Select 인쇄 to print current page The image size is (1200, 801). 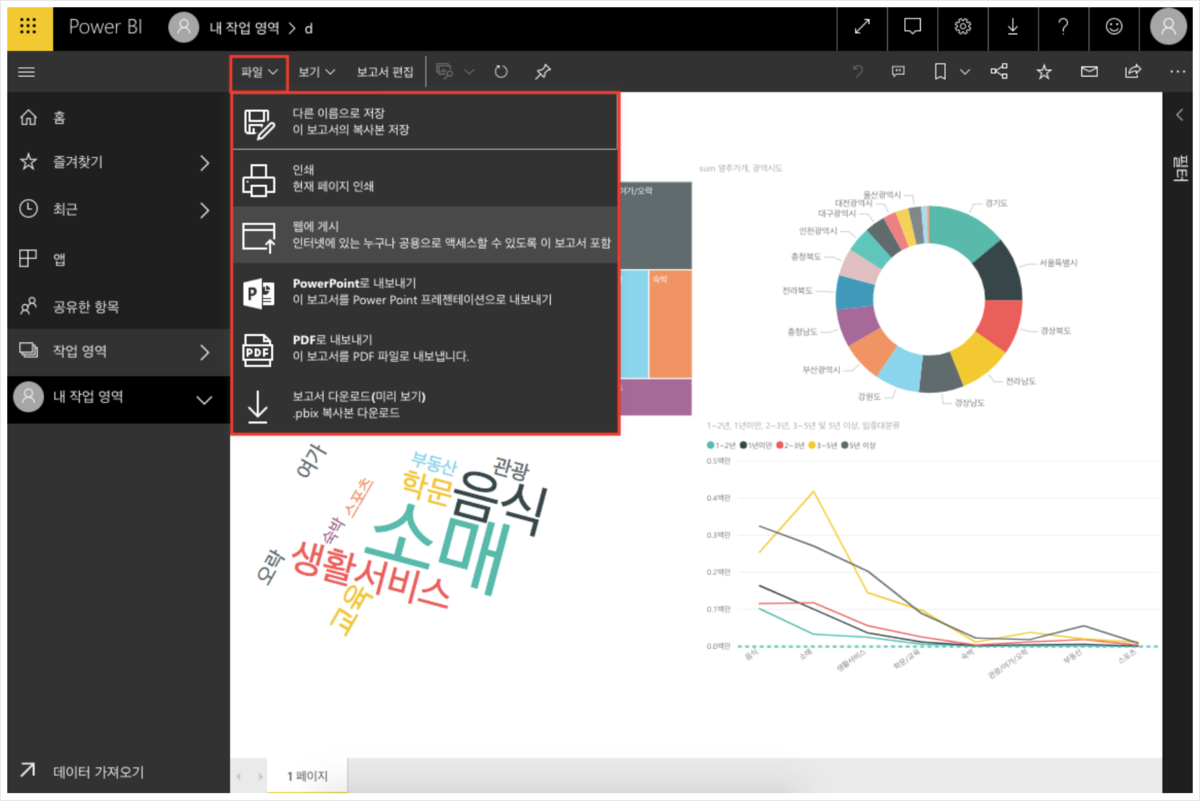click(x=425, y=179)
